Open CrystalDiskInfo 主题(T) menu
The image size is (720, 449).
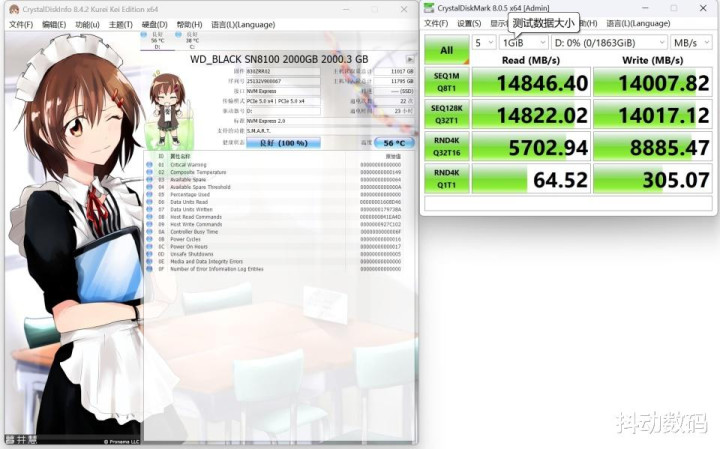[120, 24]
